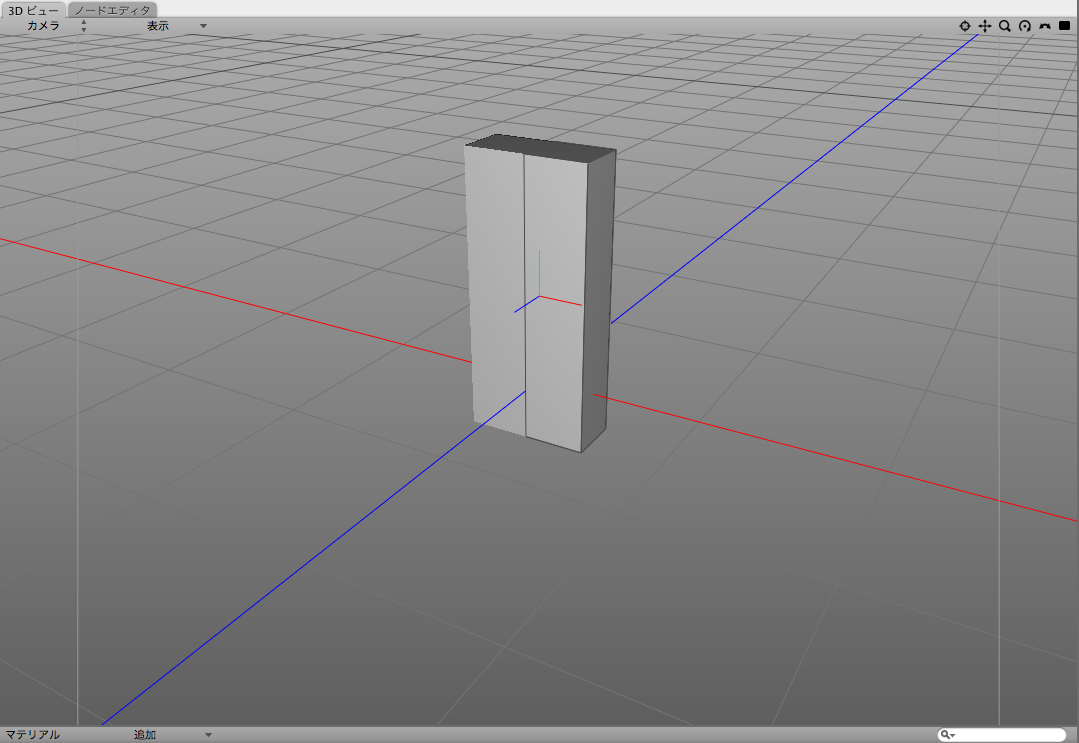Select the gray box object in viewport
This screenshot has height=743, width=1079.
coord(540,292)
